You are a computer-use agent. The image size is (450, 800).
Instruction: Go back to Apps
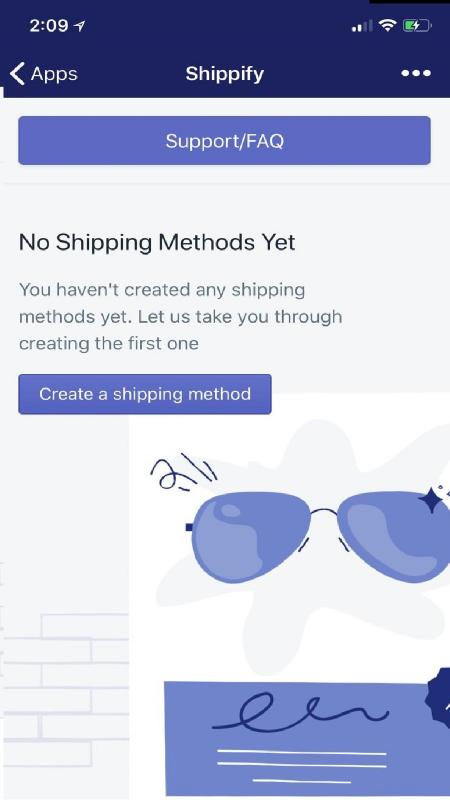(x=44, y=74)
